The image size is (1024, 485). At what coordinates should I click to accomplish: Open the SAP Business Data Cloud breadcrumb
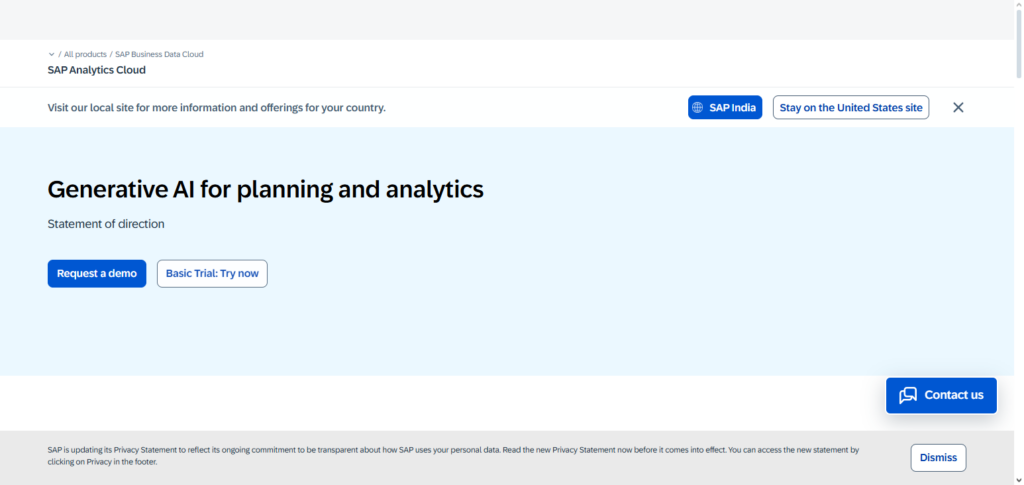[159, 54]
